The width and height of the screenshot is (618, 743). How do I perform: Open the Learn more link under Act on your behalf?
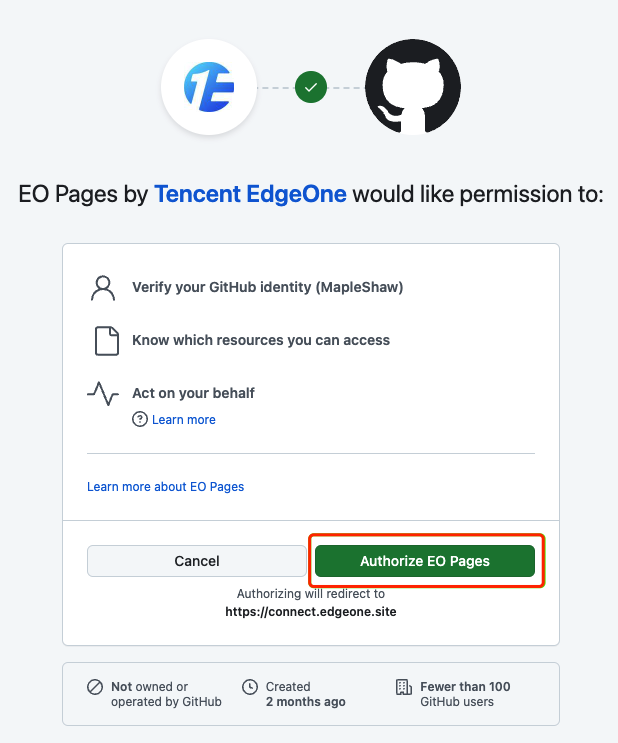[183, 419]
